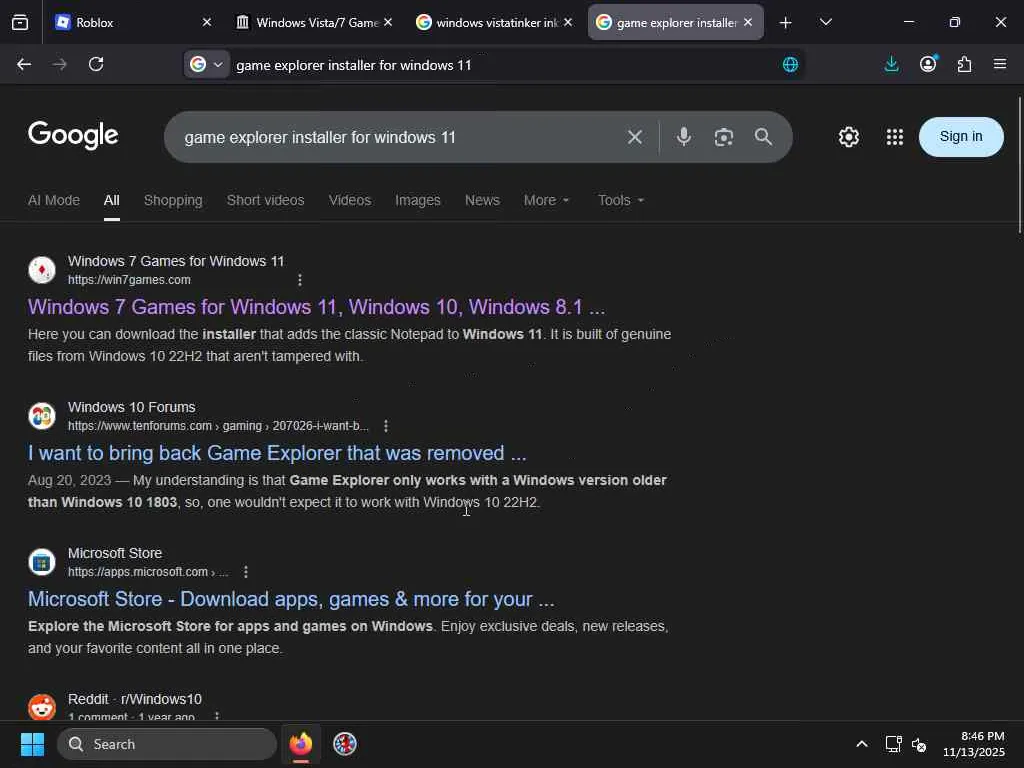This screenshot has height=768, width=1024.
Task: Select the Short videos search tab
Action: (x=265, y=200)
